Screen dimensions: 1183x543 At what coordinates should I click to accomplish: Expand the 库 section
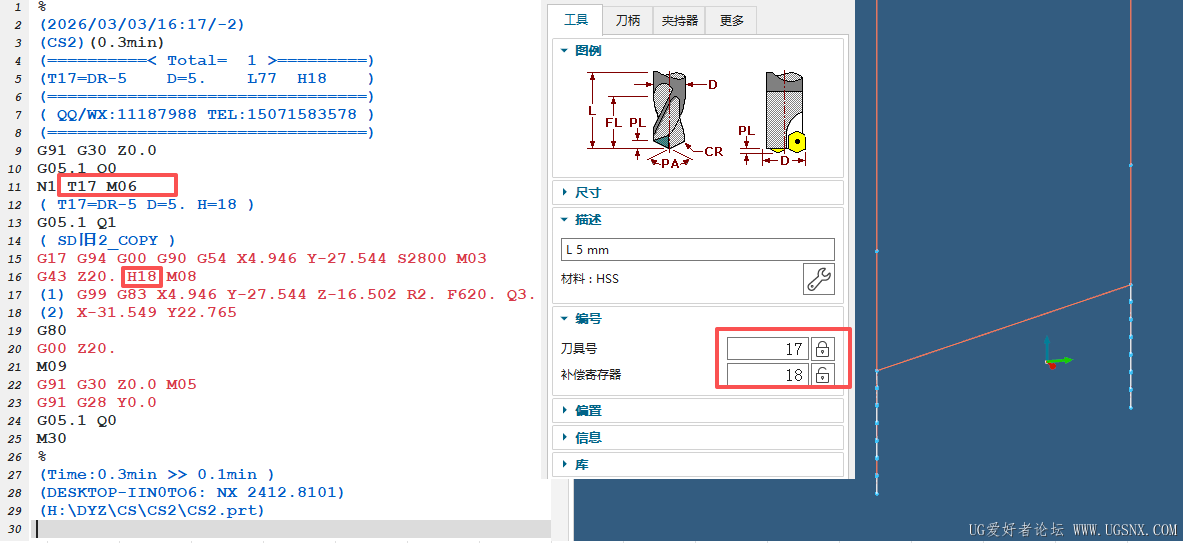click(x=698, y=465)
